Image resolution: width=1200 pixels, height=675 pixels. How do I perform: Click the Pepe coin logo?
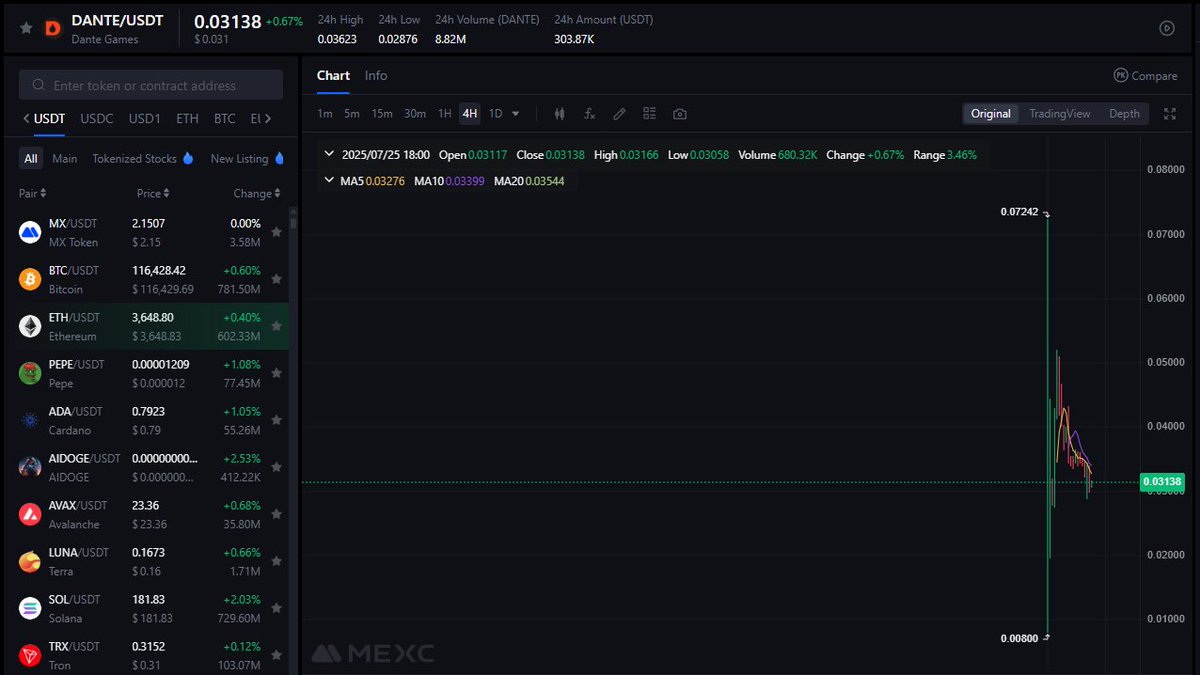tap(30, 374)
